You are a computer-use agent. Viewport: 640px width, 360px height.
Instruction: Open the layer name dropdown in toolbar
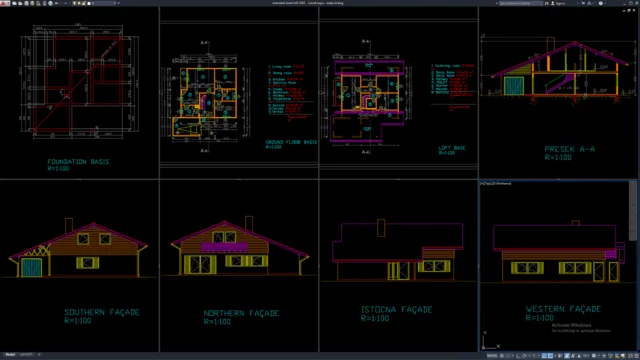pyautogui.click(x=104, y=3)
